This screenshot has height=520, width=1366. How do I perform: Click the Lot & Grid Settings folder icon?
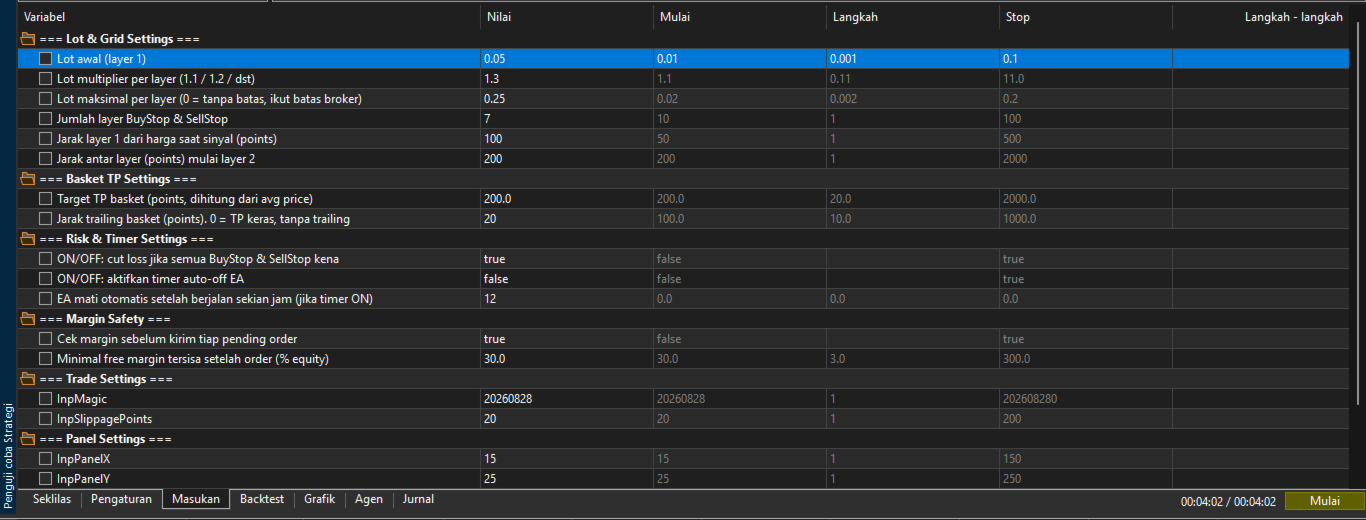28,39
